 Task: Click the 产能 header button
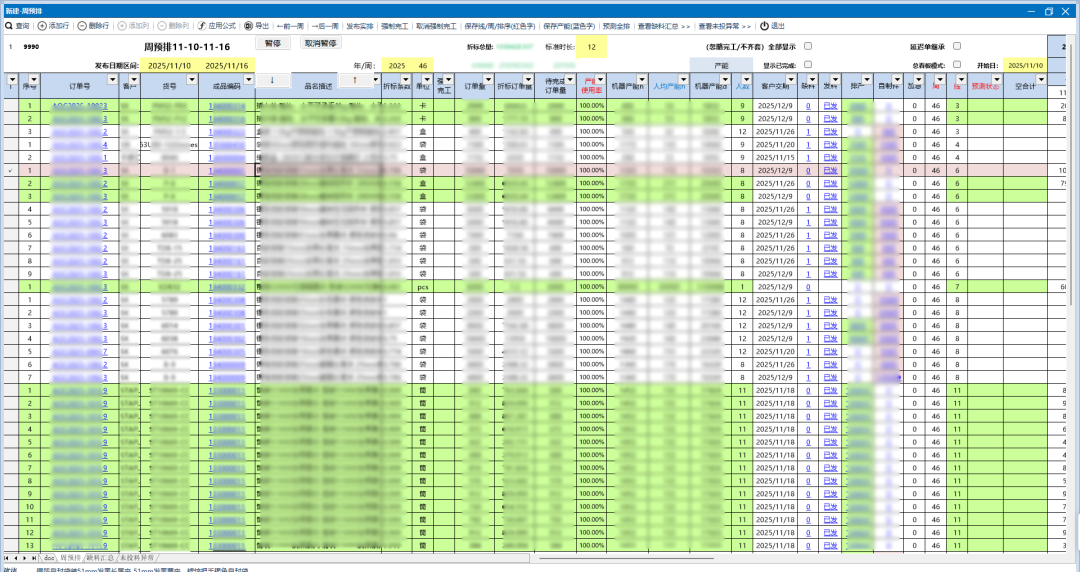721,65
